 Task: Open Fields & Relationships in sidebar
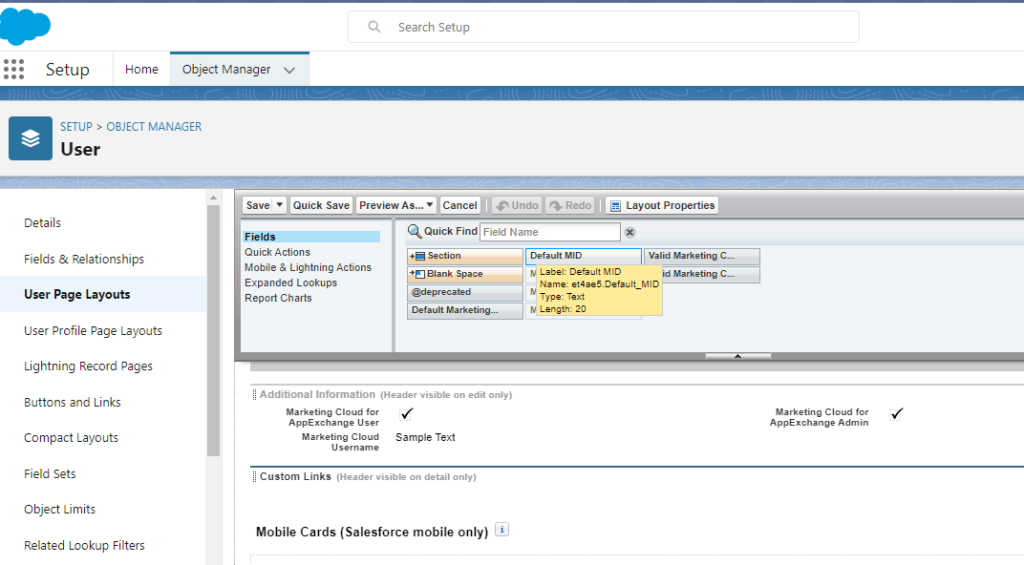84,259
